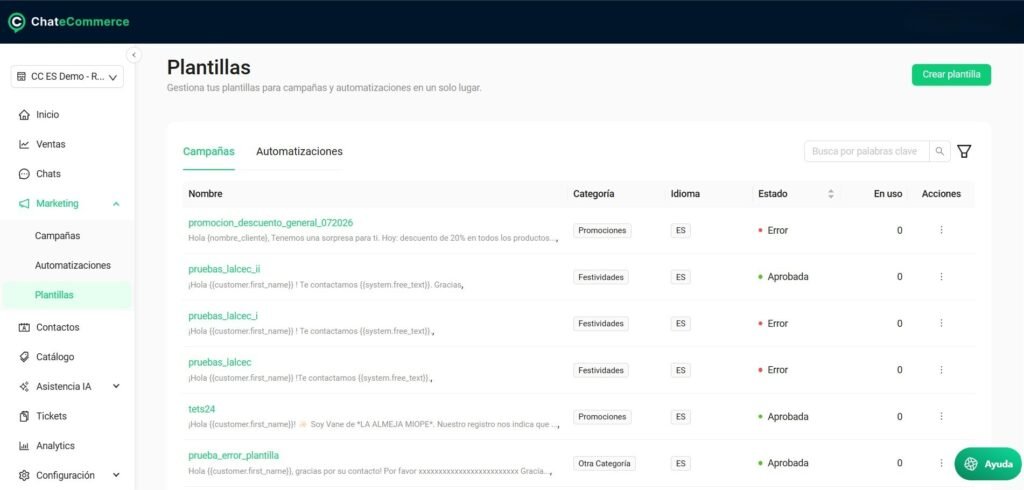The height and width of the screenshot is (490, 1024).
Task: Open actions menu for promocion_descuento_general_072026
Action: click(941, 230)
